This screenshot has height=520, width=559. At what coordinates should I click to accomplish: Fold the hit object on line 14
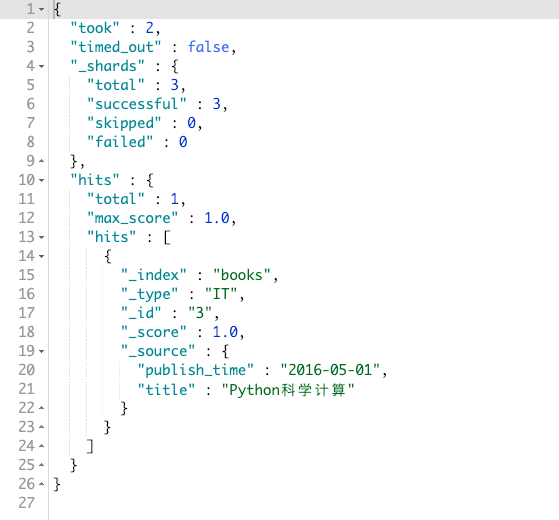coord(42,256)
